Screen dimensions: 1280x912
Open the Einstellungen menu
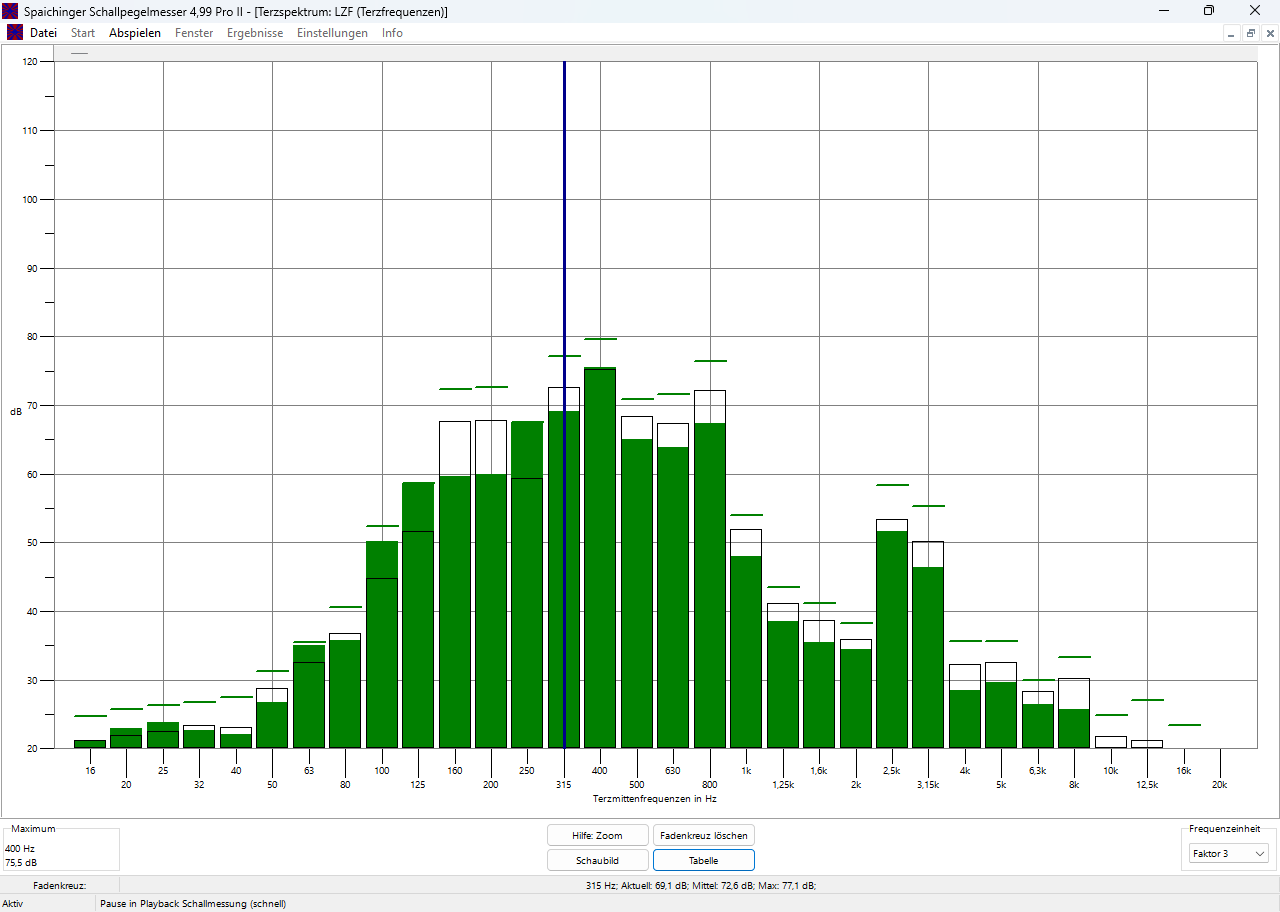[332, 33]
